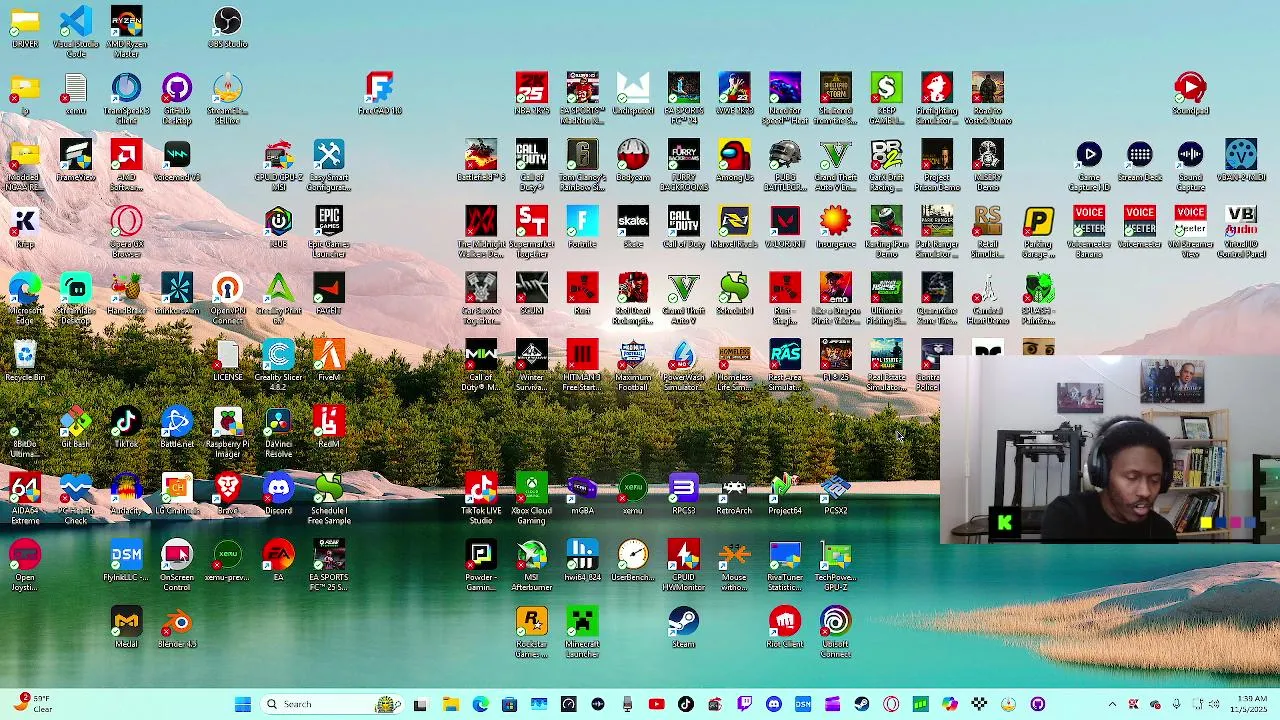1280x720 pixels.
Task: Launch the OpenVPN Connect shortcut
Action: pyautogui.click(x=227, y=296)
